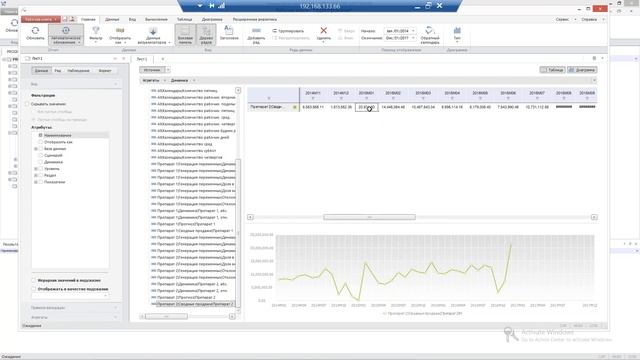The image size is (640, 360).
Task: Toggle the Дерево рядов series tree button
Action: pyautogui.click(x=206, y=34)
